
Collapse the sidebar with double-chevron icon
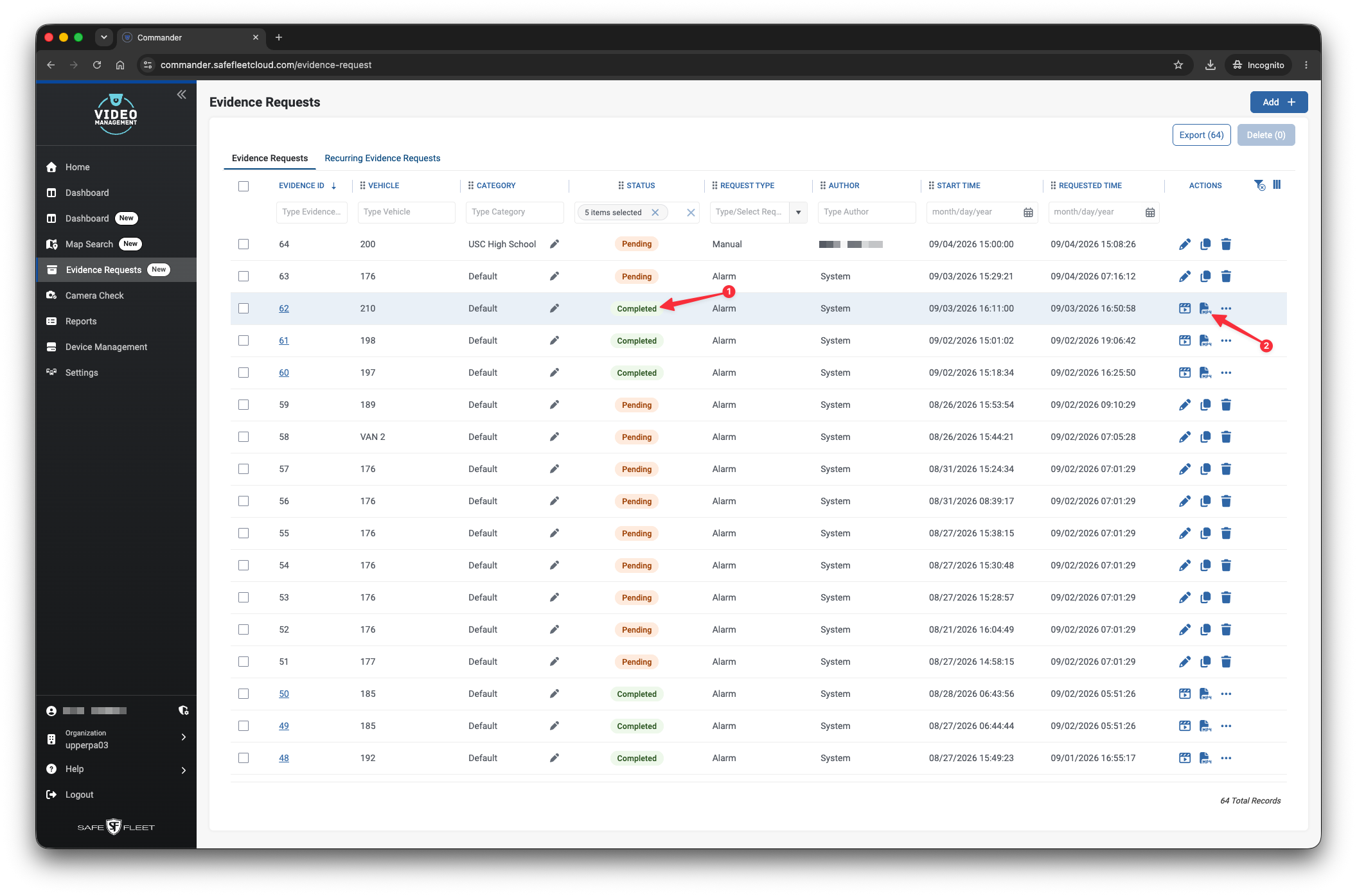[x=182, y=94]
